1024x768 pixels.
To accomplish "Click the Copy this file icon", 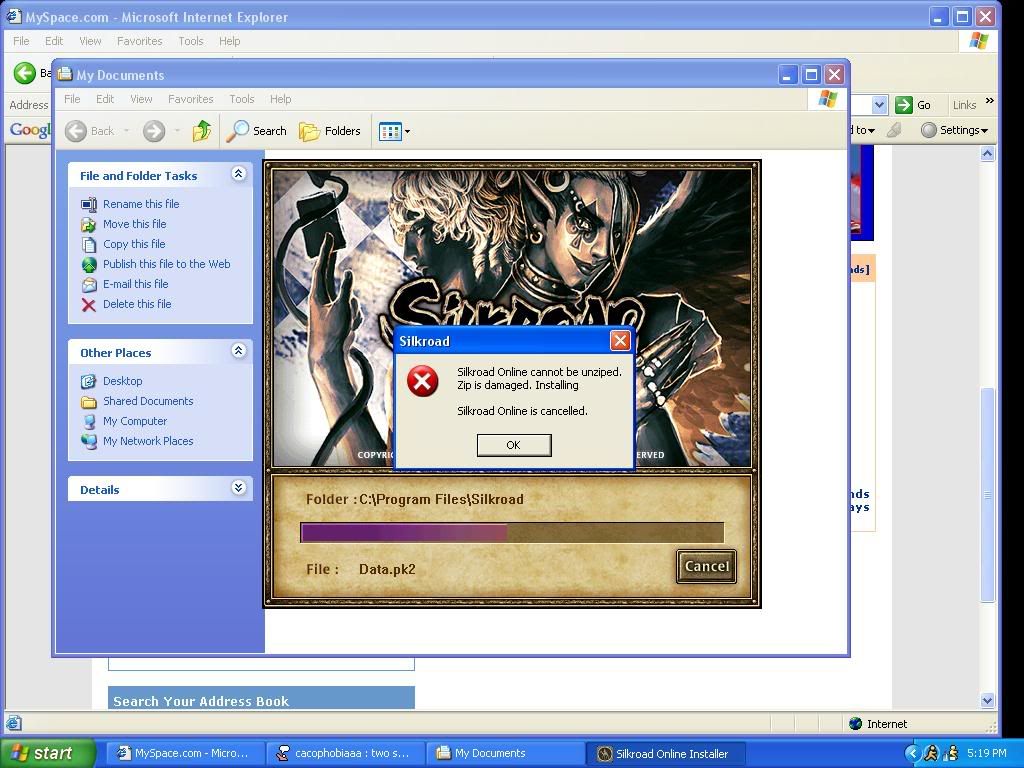I will [88, 244].
